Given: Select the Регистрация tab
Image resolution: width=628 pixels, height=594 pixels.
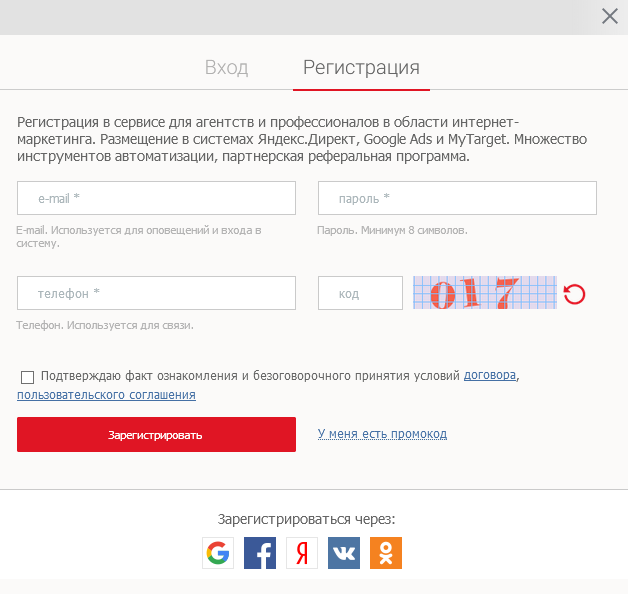Looking at the screenshot, I should [361, 68].
